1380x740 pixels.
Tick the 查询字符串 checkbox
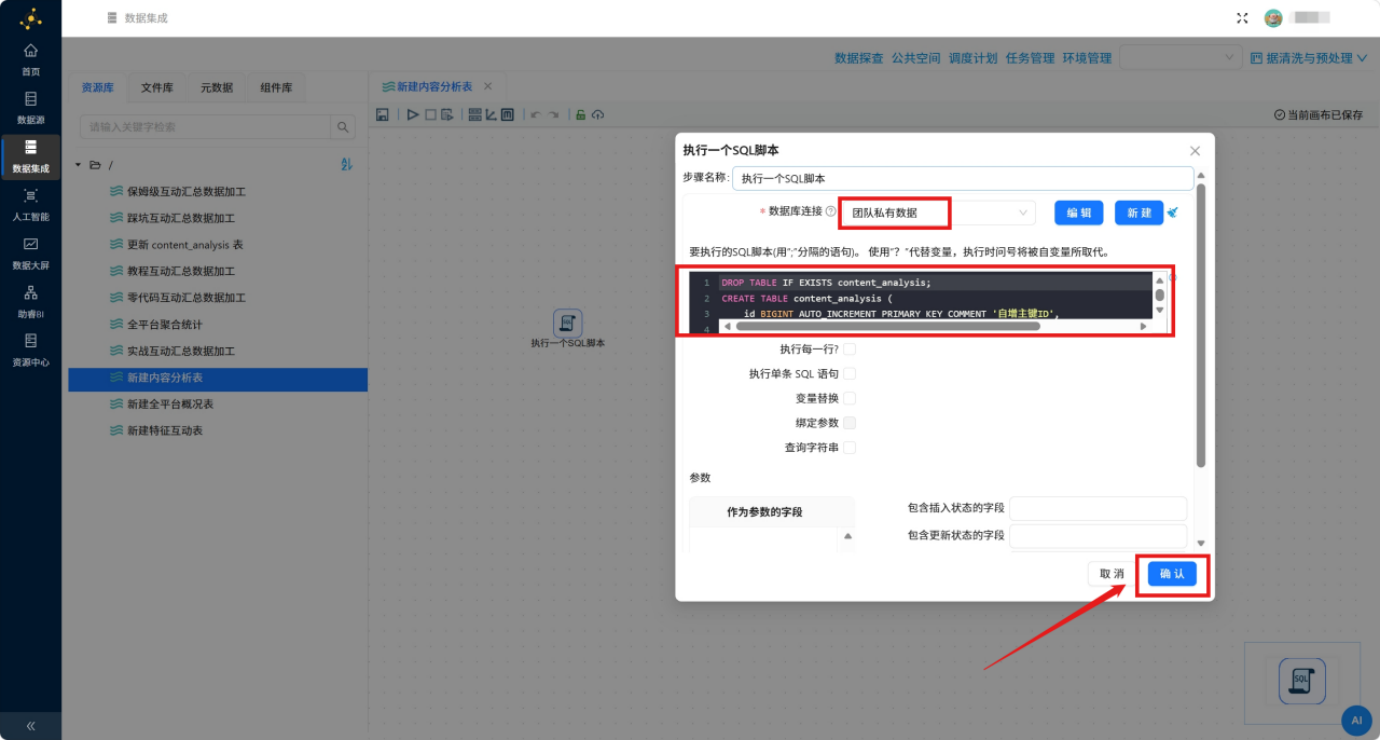point(849,448)
